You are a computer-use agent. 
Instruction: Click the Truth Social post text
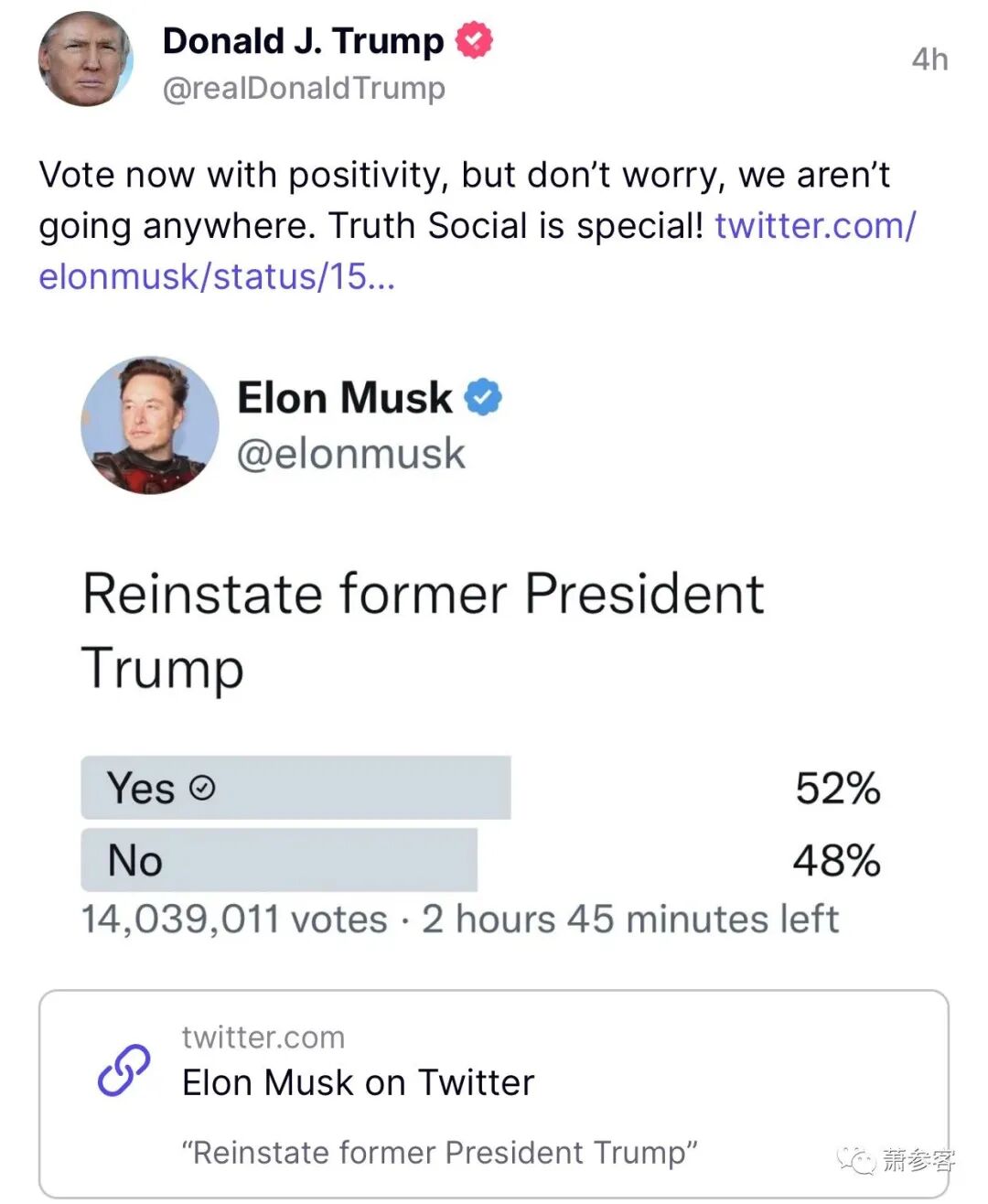366,199
